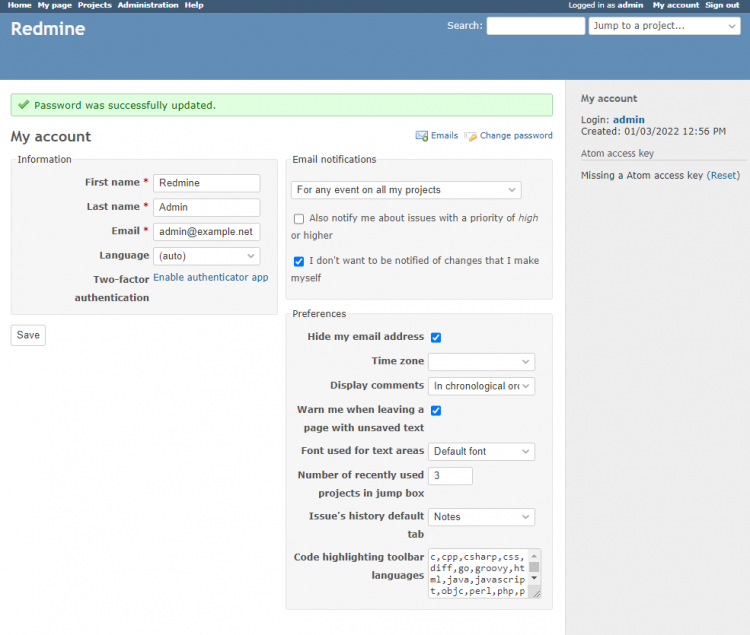Open the Language dropdown

point(207,256)
